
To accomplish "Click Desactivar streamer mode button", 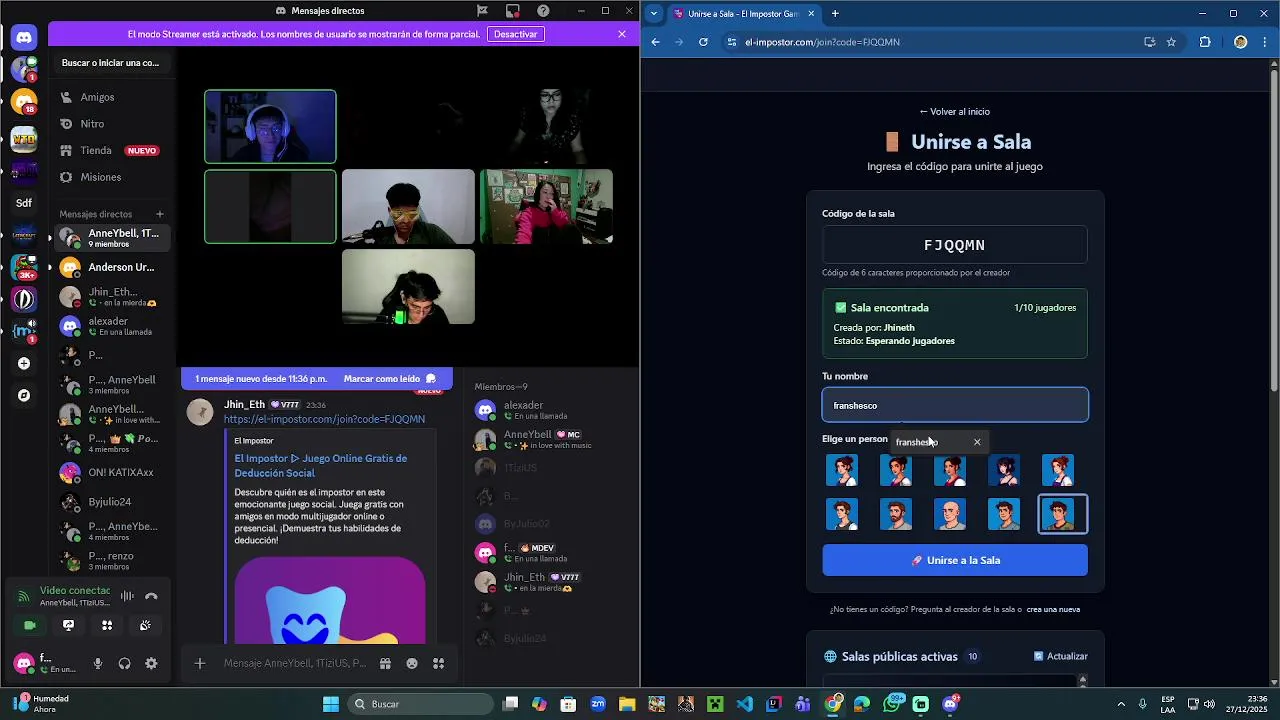I will coord(516,34).
